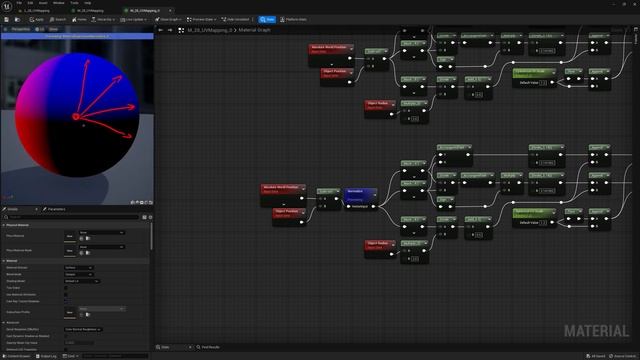
Task: Click the Search toolbar button
Action: pos(58,19)
